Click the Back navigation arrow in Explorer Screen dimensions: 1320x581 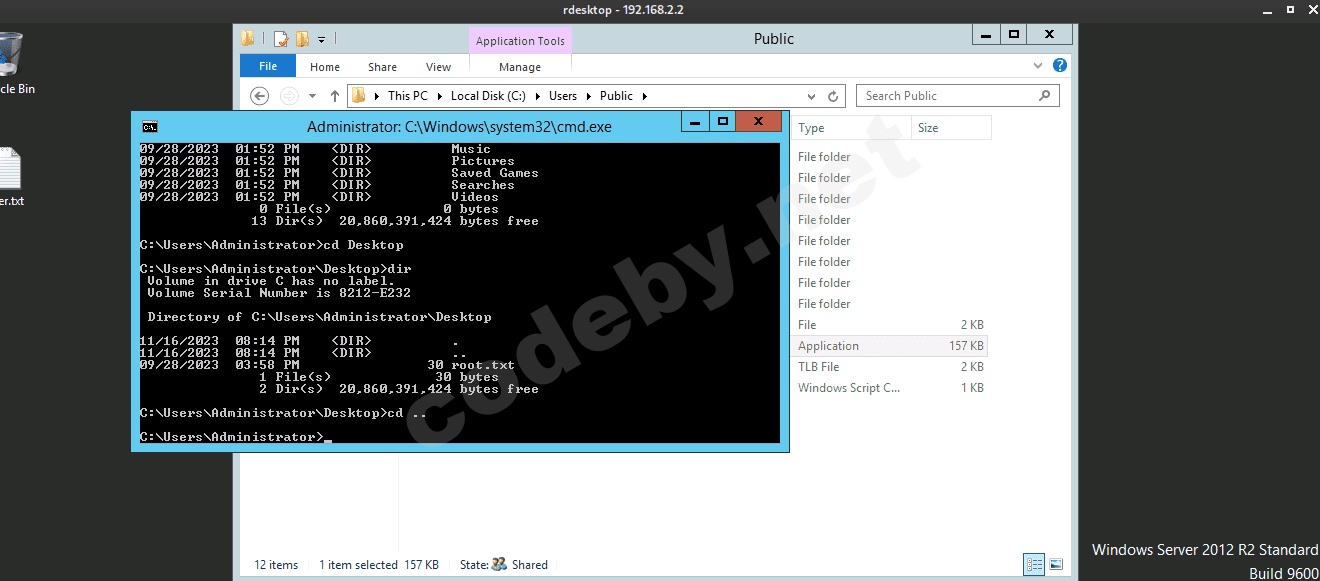pyautogui.click(x=259, y=96)
